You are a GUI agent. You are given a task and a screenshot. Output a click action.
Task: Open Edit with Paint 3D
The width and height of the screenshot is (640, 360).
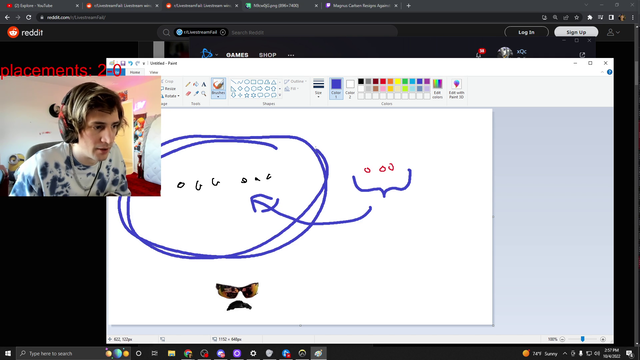pyautogui.click(x=456, y=89)
